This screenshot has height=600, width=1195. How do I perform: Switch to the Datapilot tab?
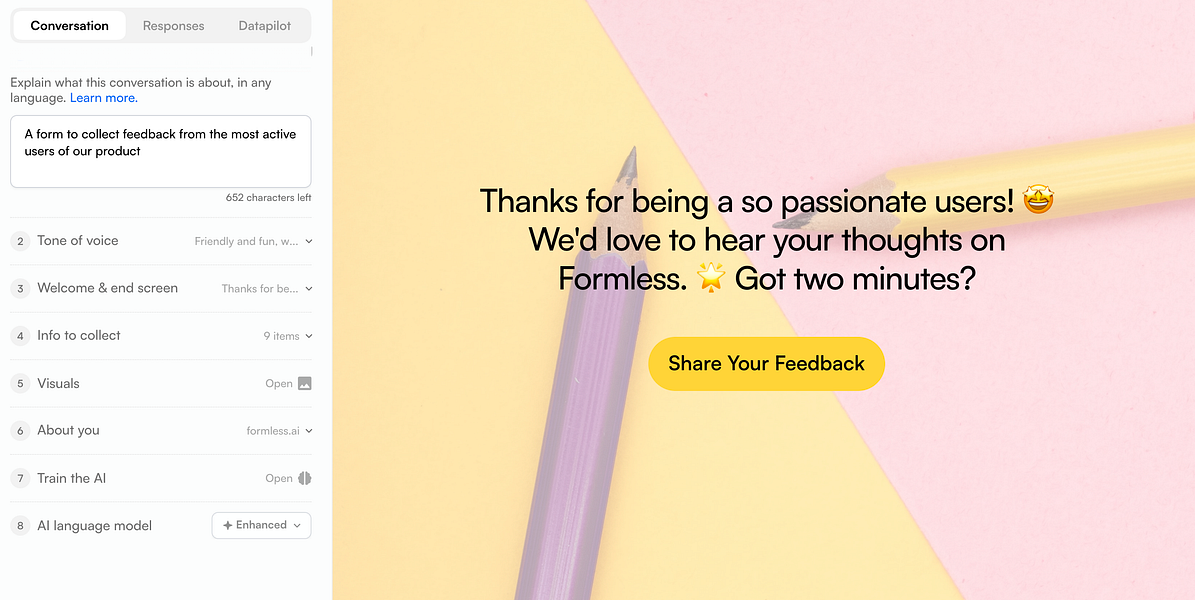[x=265, y=26]
